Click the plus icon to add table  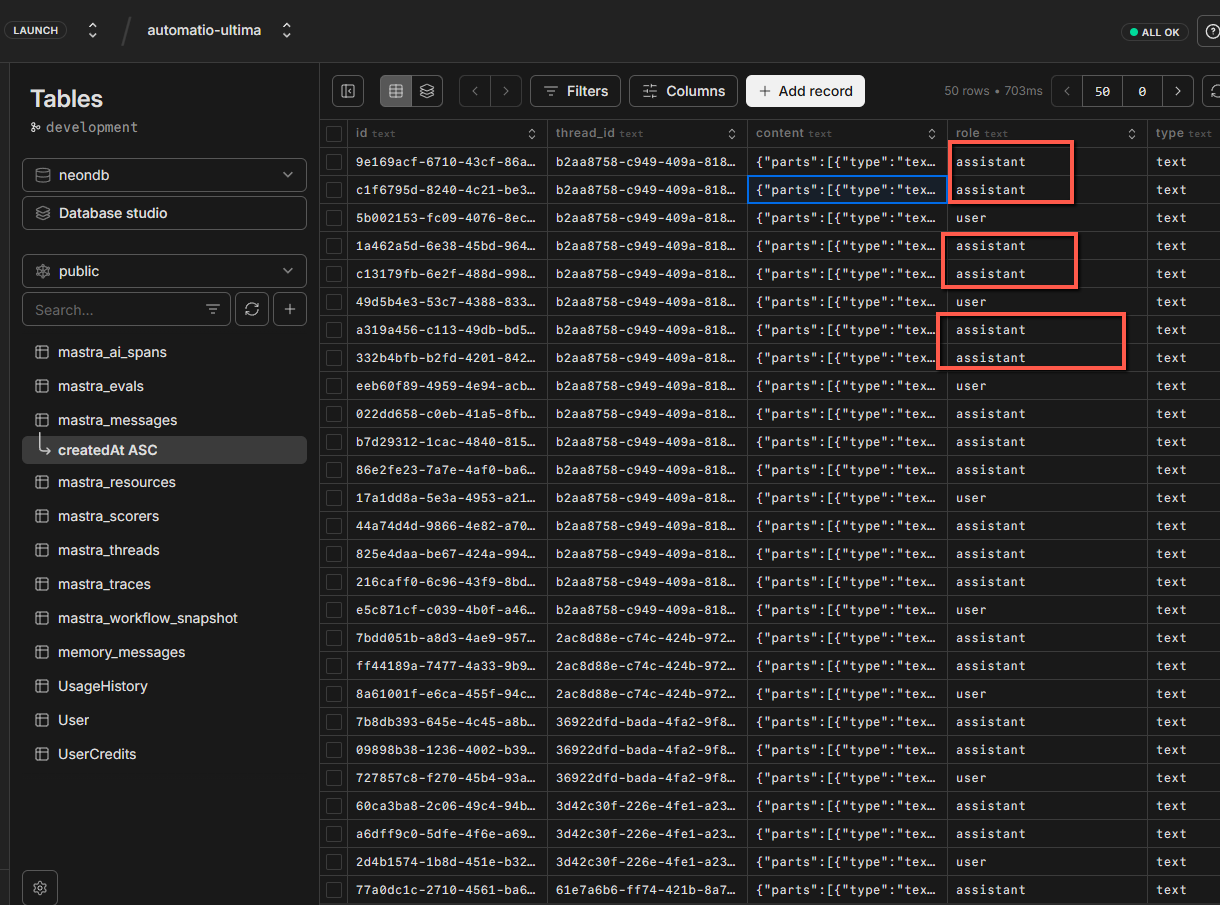coord(290,310)
